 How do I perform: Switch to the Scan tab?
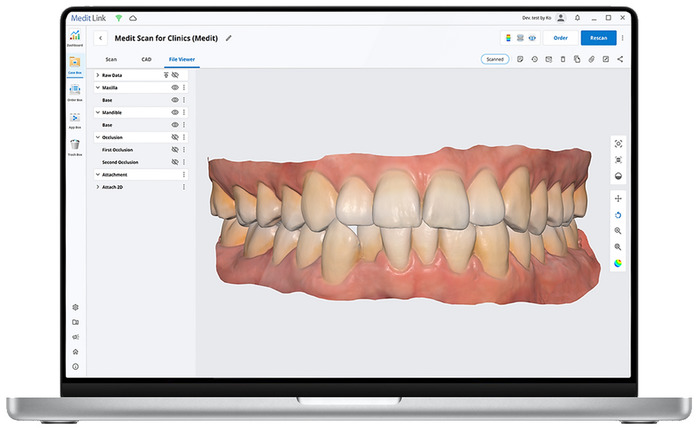click(x=111, y=60)
